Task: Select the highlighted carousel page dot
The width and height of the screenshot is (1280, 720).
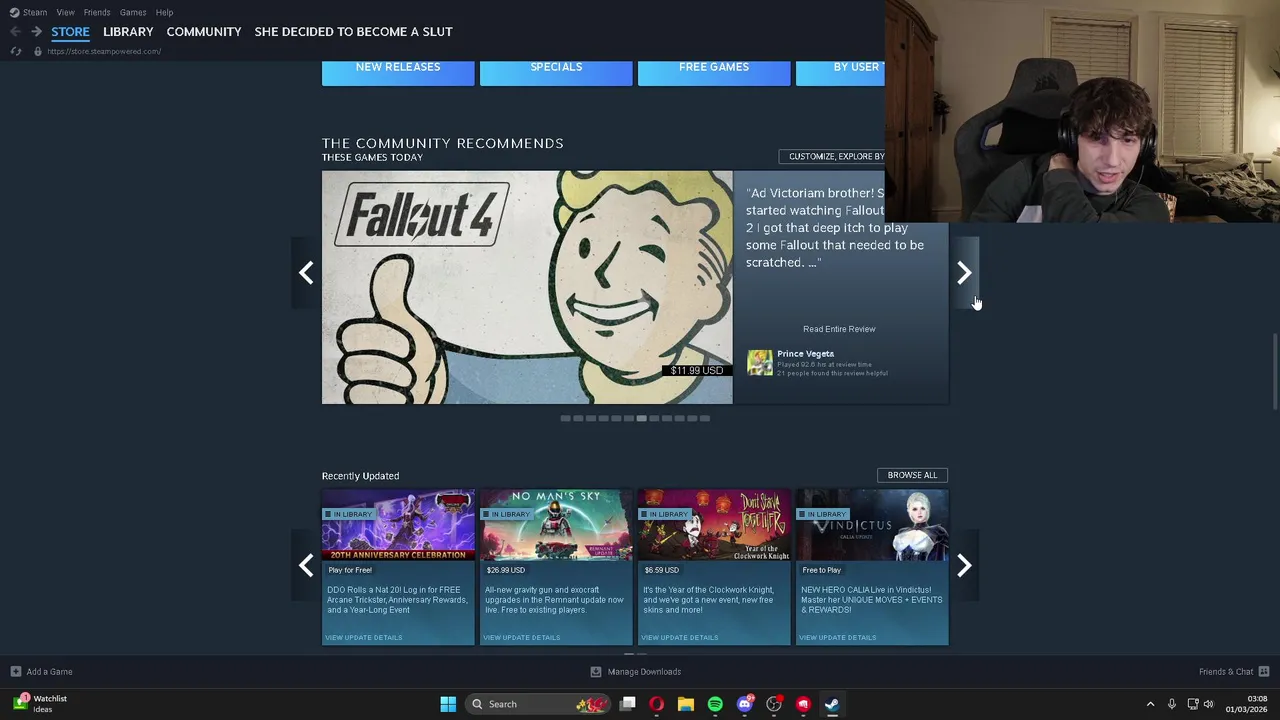Action: pos(641,418)
